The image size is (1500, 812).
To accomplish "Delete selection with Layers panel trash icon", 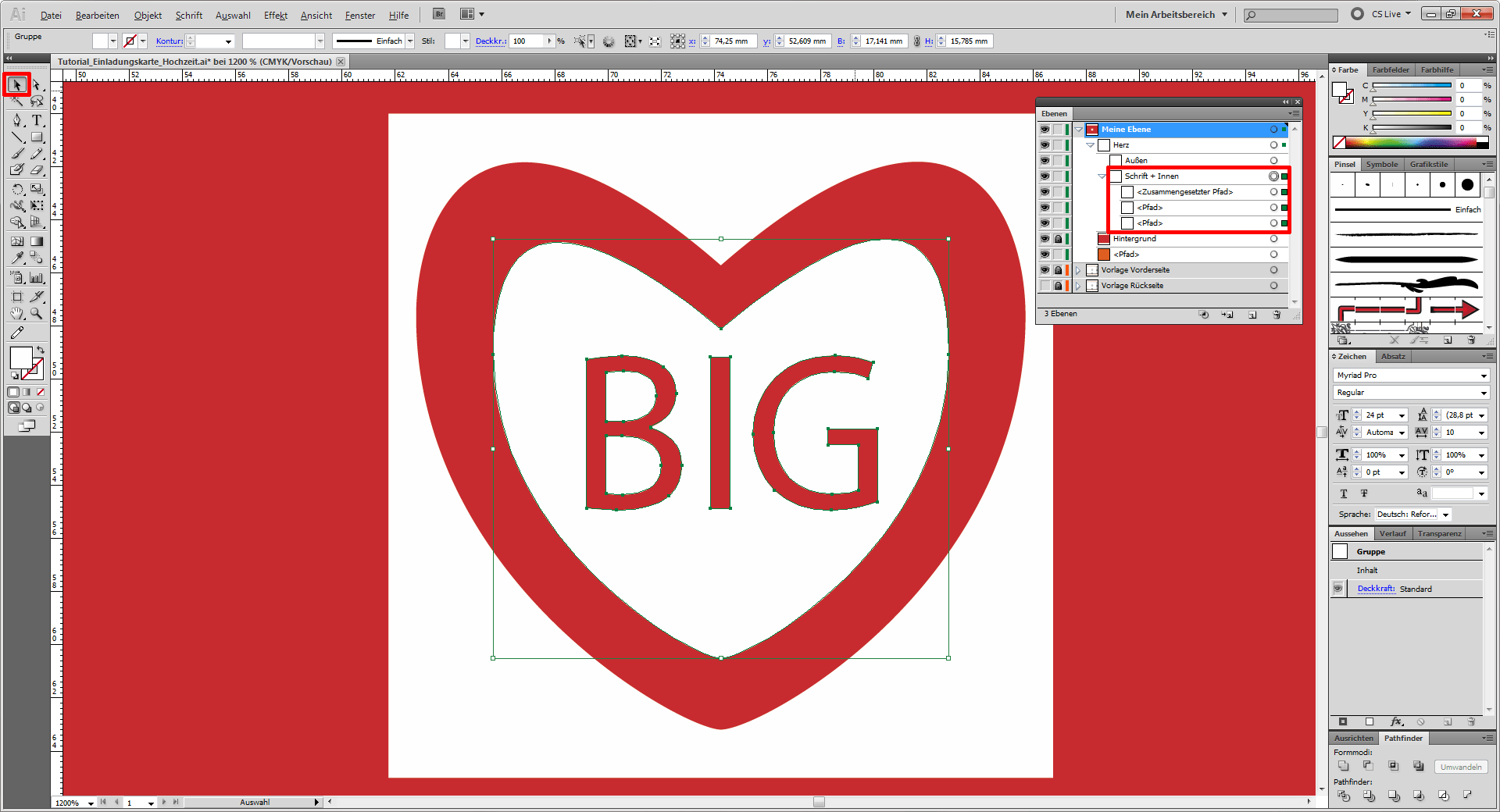I will (x=1277, y=315).
